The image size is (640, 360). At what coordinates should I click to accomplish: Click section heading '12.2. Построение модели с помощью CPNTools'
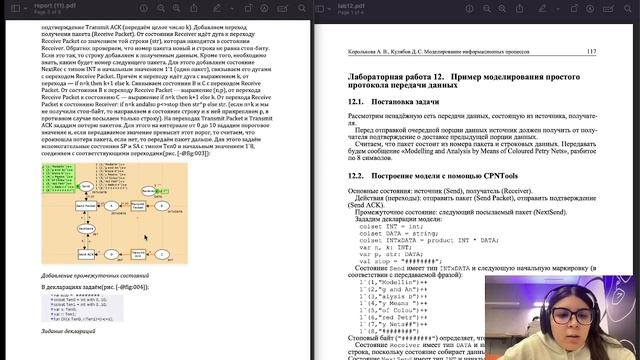pos(433,176)
